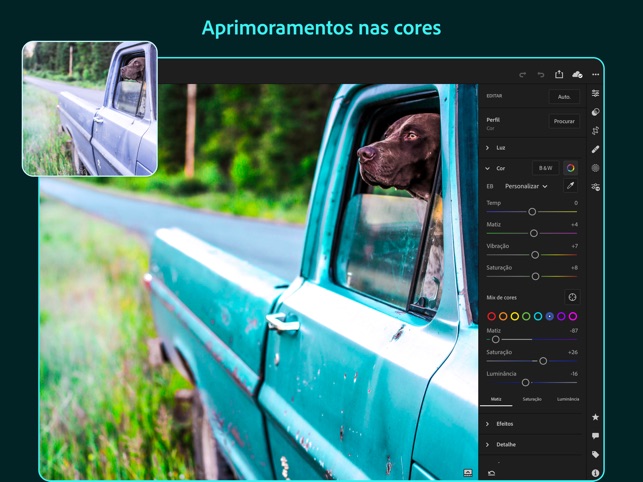Select the yellow color mix circle
The width and height of the screenshot is (643, 482).
click(515, 316)
